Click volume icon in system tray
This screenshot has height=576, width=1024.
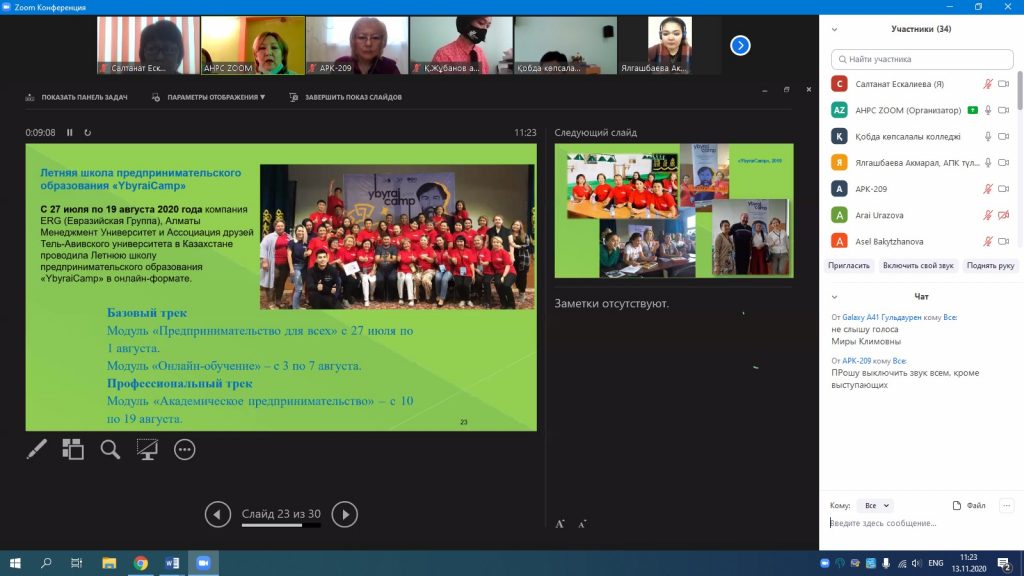tap(916, 563)
